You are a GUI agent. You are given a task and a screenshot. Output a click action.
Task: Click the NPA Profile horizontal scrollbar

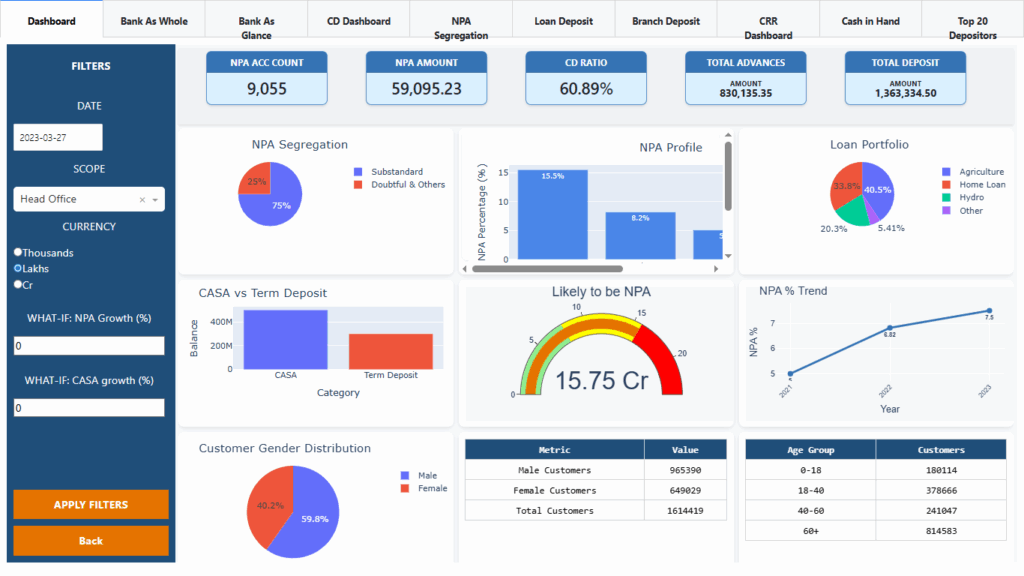[550, 268]
